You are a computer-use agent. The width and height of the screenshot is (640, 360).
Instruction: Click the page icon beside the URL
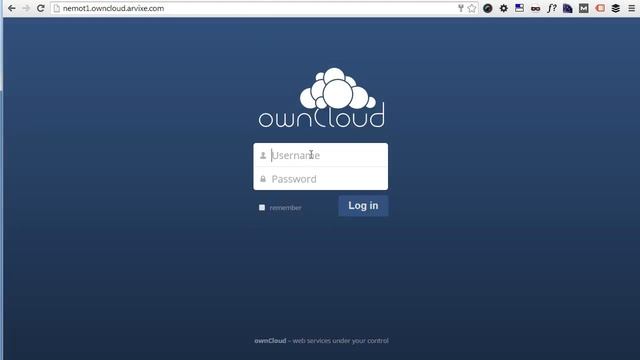click(57, 8)
